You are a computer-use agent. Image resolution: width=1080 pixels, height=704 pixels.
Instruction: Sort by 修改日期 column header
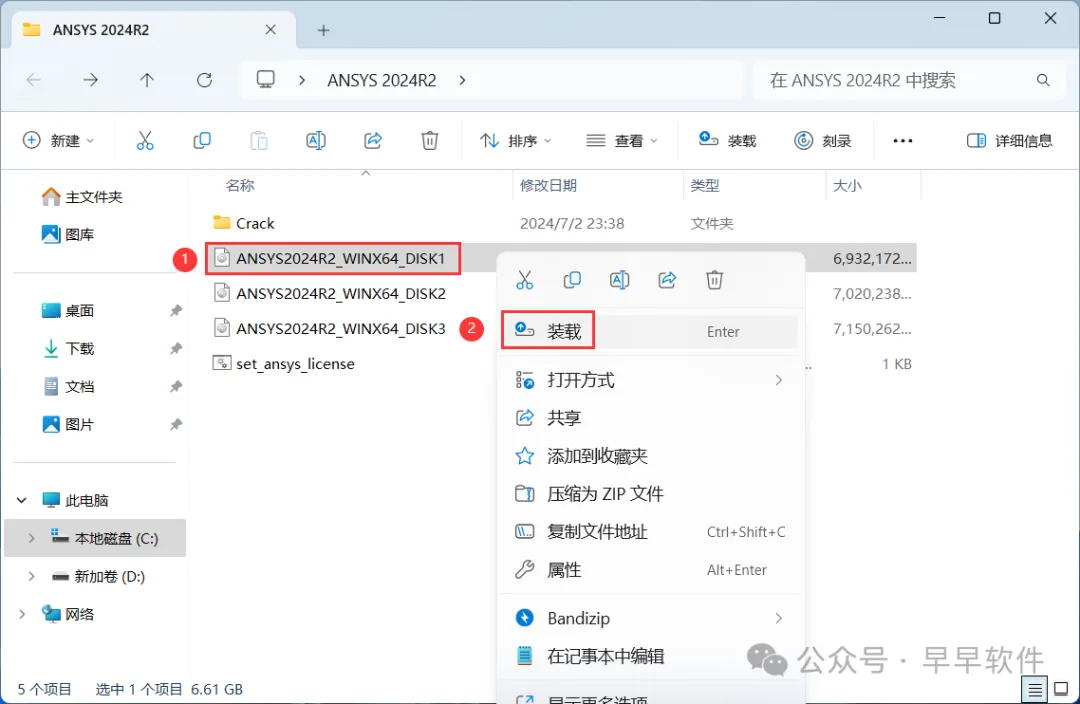click(x=548, y=185)
